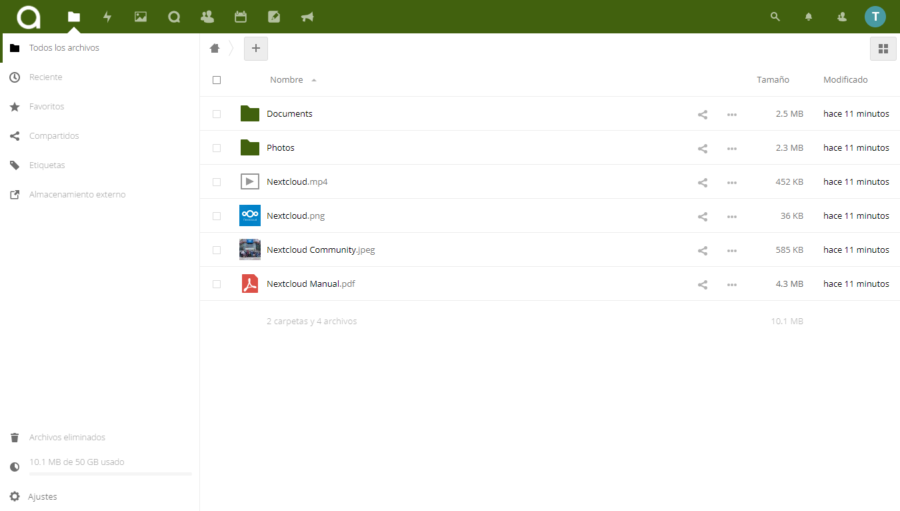Open the Contacts people icon

coord(207,17)
